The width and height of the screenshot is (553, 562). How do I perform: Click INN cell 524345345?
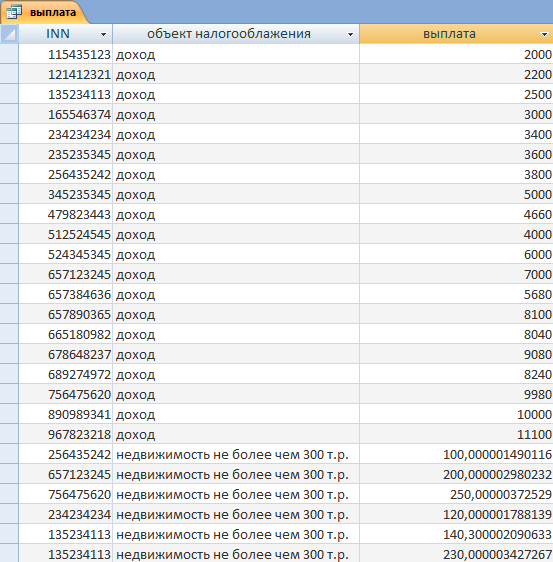coord(66,254)
